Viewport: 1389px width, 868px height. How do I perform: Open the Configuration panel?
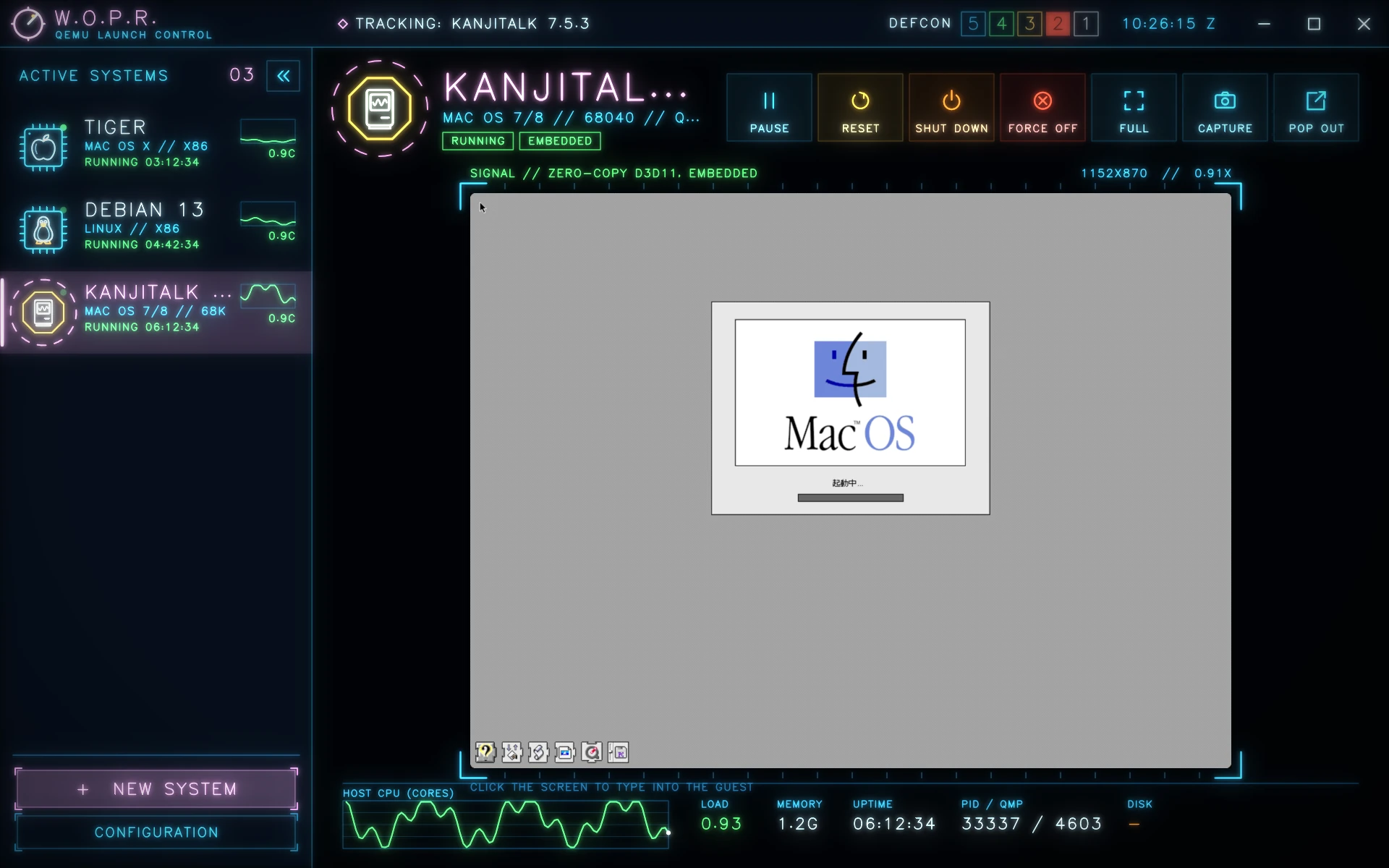click(156, 833)
